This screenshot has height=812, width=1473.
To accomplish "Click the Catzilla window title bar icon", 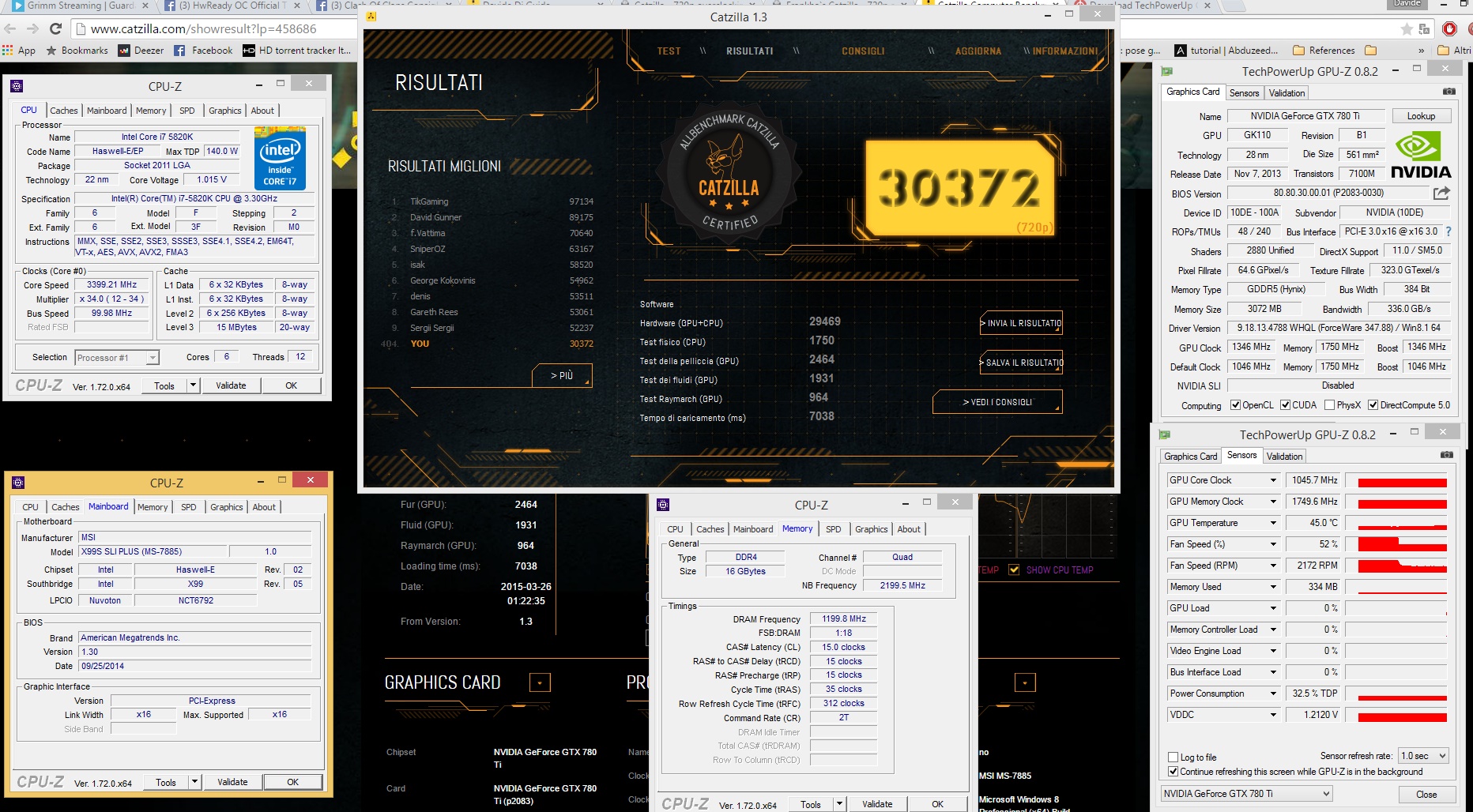I will coord(371,17).
